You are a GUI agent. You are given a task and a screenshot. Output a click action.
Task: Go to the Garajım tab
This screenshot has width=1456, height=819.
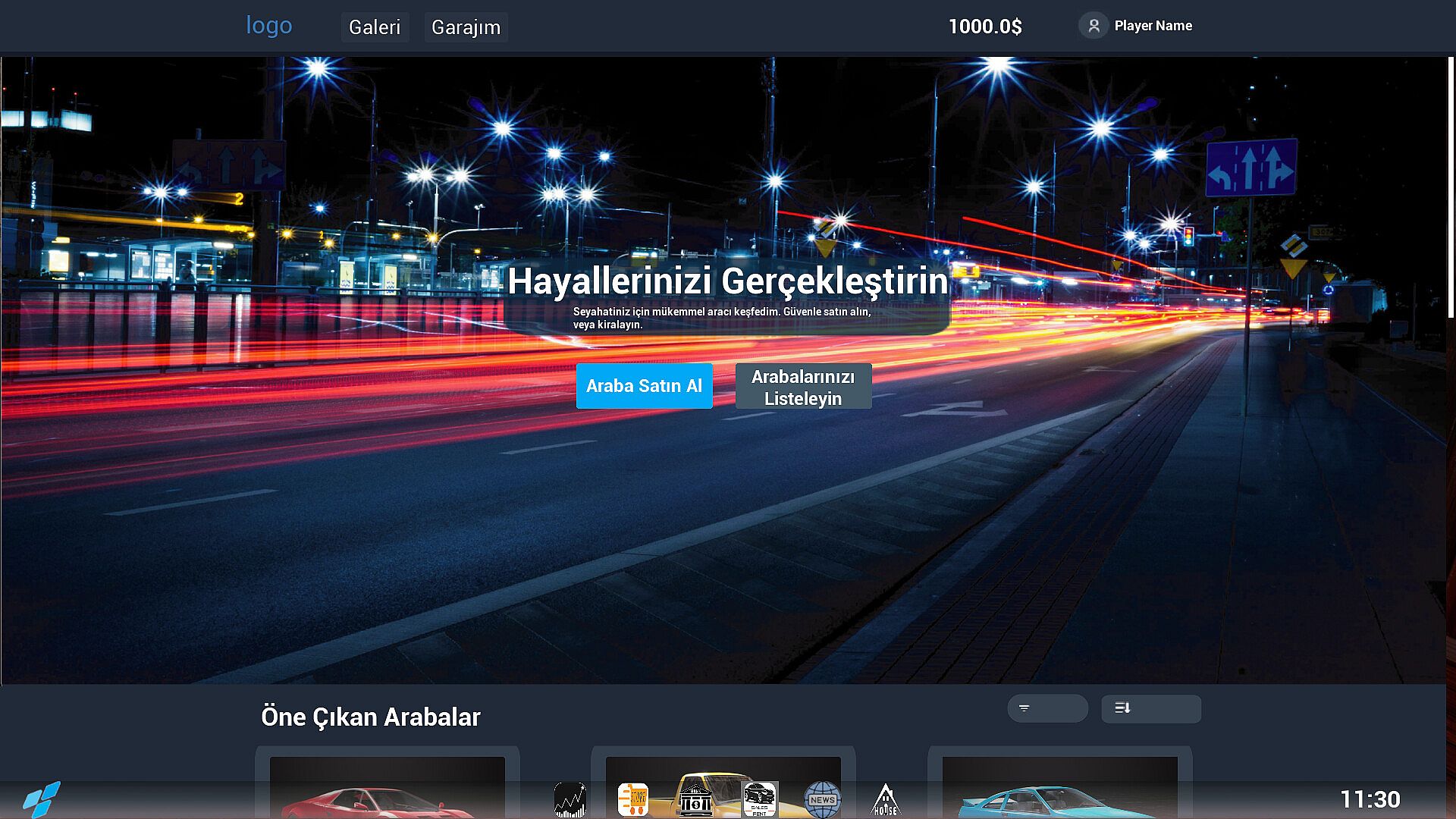tap(466, 27)
